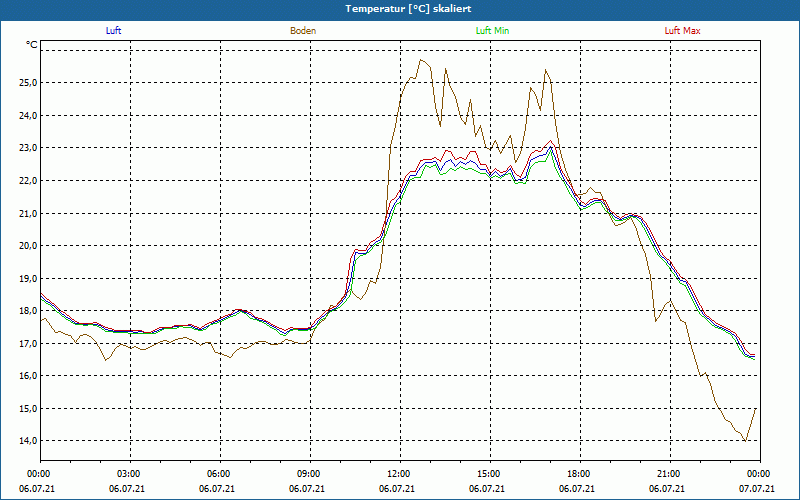Click the 17,0 y-axis value

(29, 343)
